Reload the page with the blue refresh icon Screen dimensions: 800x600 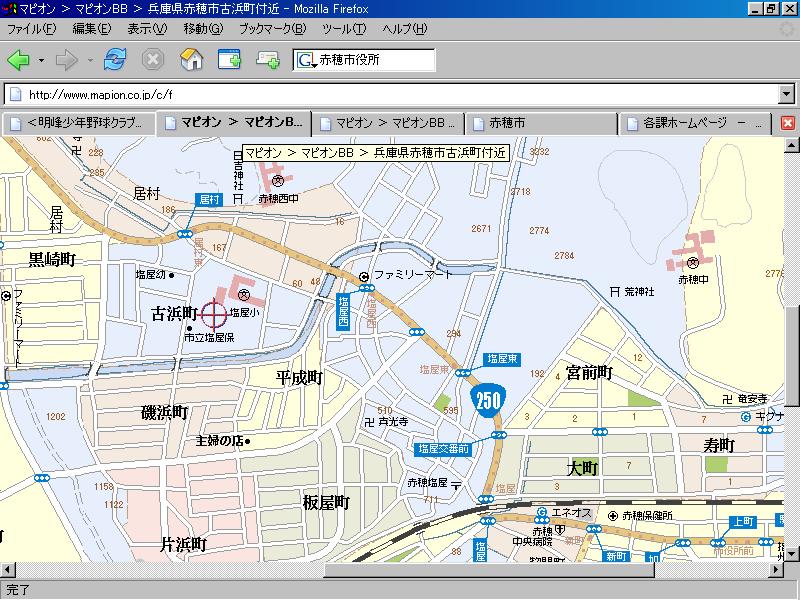point(115,60)
